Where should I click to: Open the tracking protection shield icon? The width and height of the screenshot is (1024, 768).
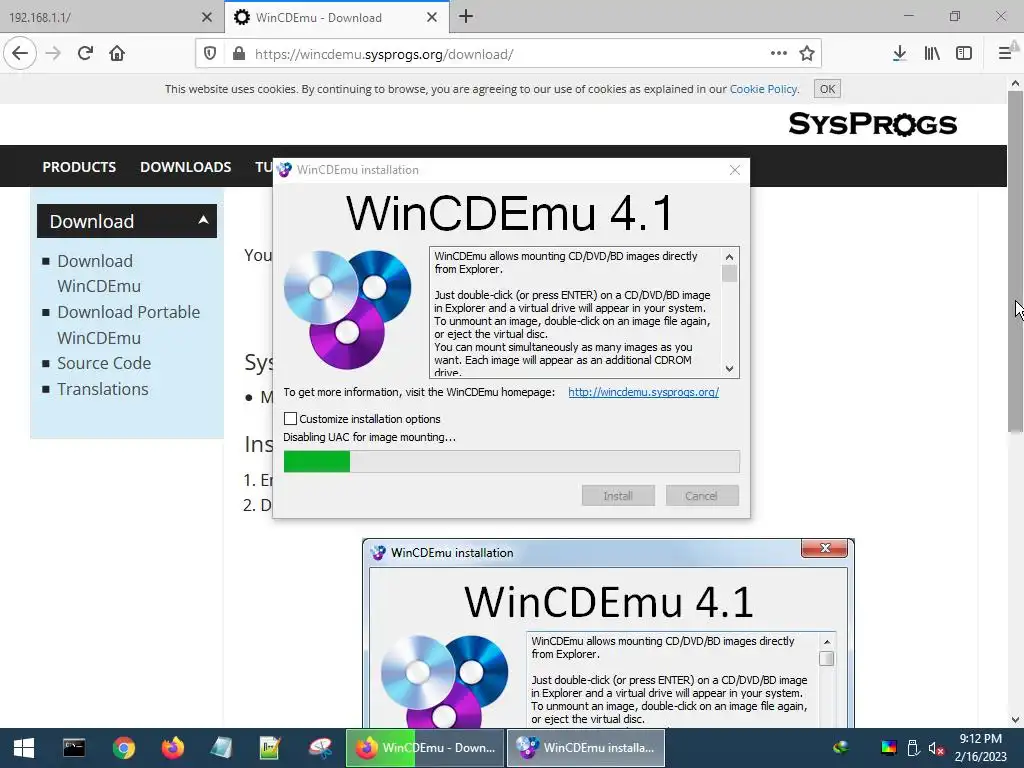[210, 54]
